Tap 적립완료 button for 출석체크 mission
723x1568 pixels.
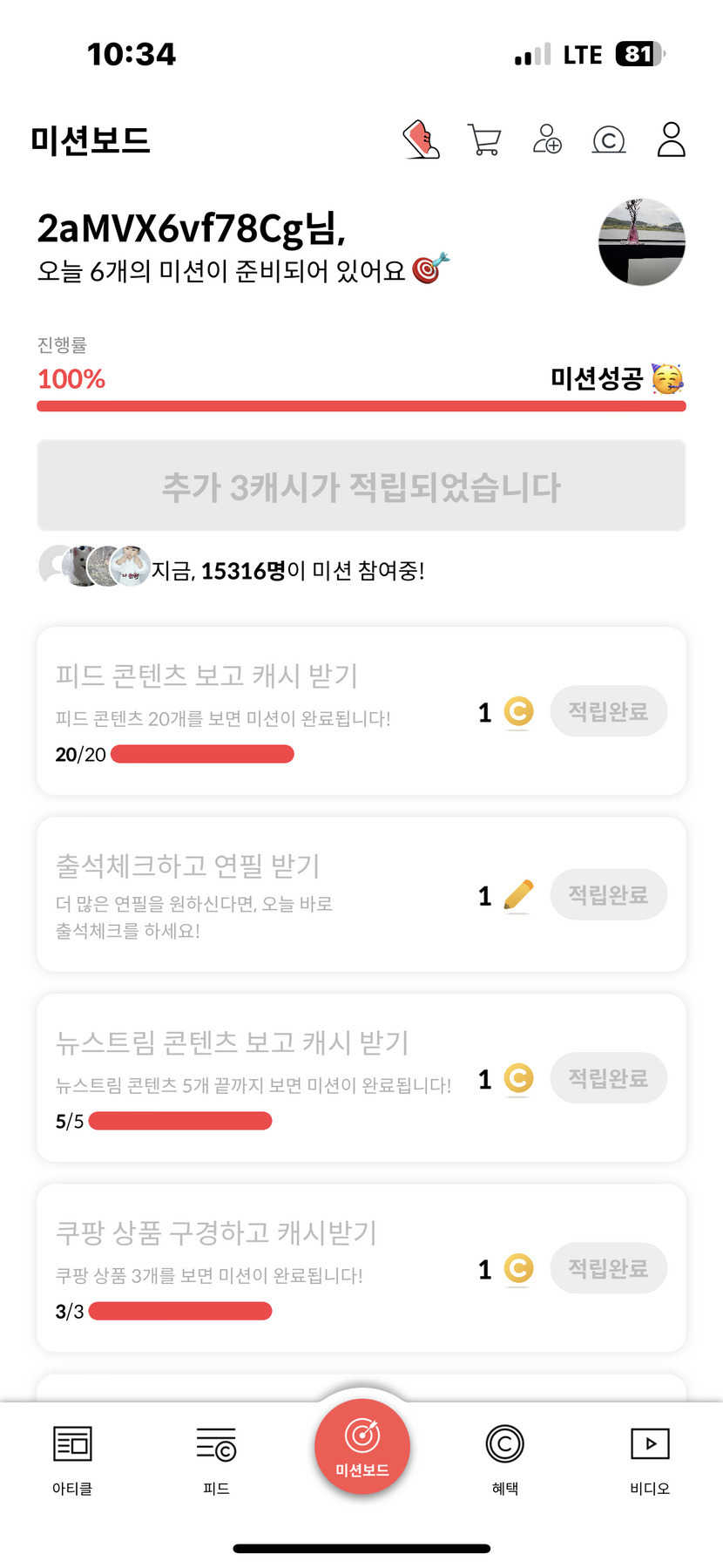point(608,894)
